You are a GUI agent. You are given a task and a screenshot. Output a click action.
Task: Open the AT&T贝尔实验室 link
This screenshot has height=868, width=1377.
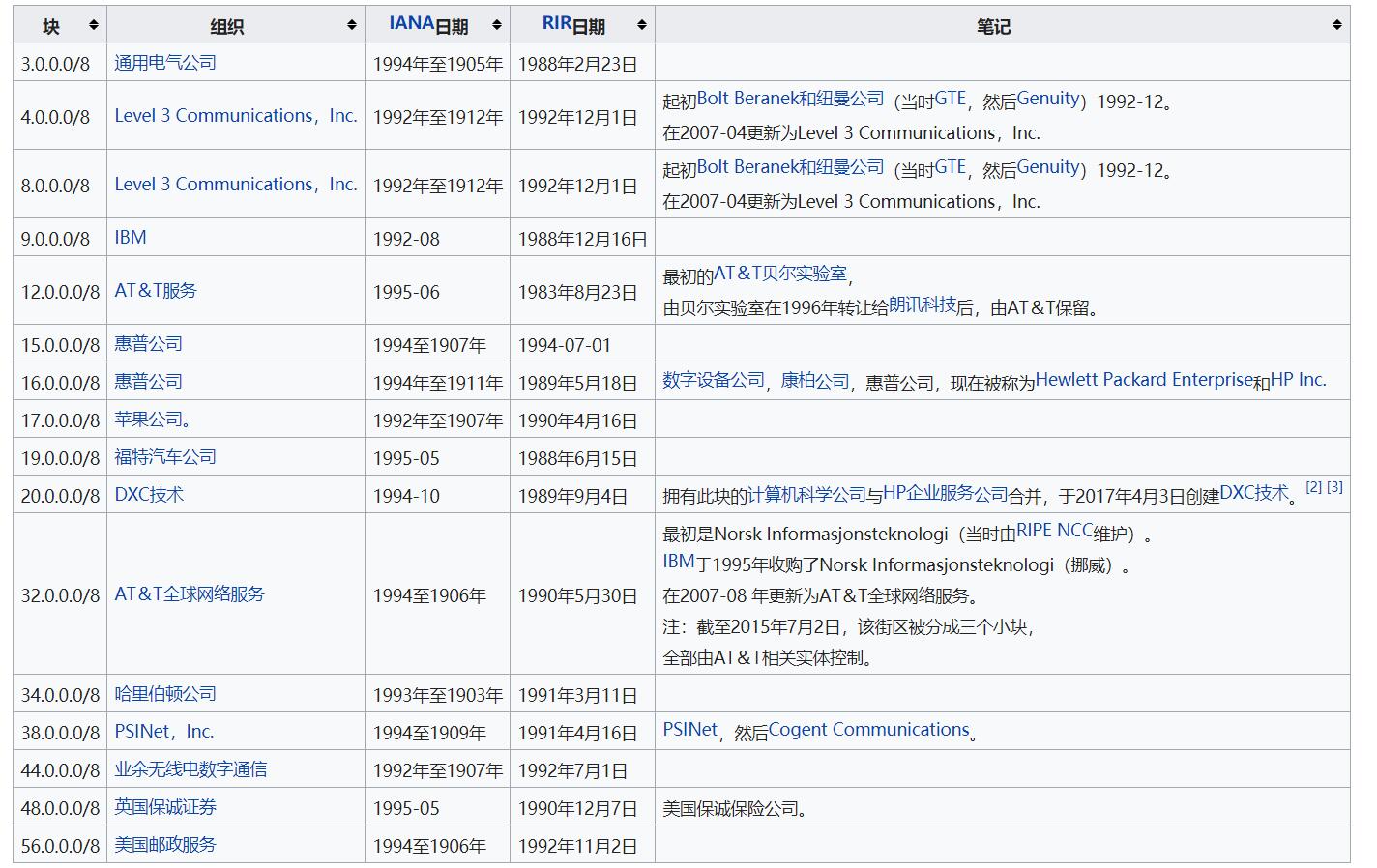(780, 274)
